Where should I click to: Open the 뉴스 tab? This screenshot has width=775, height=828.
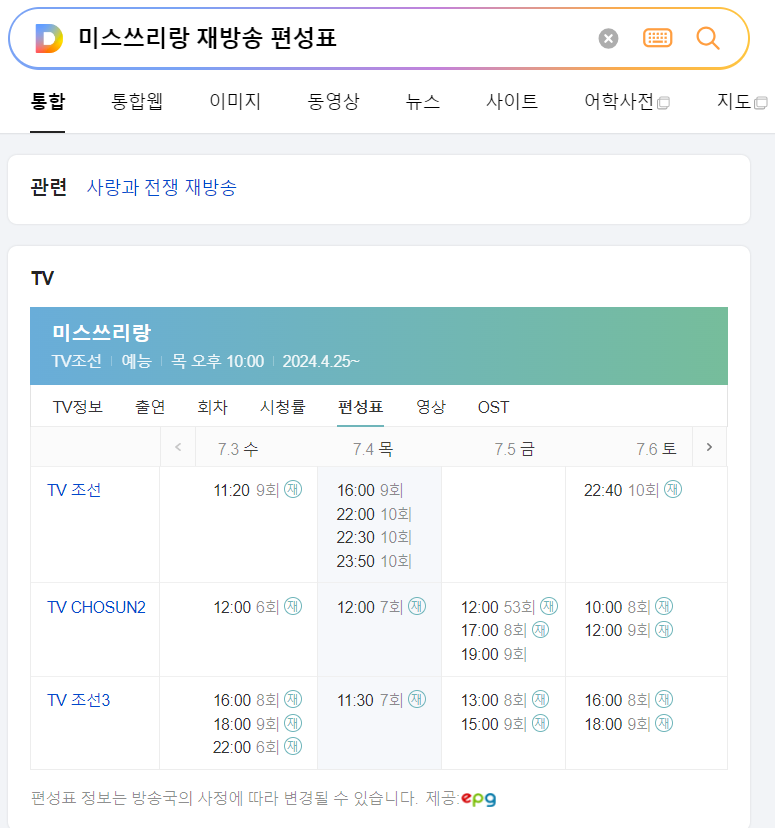point(422,101)
